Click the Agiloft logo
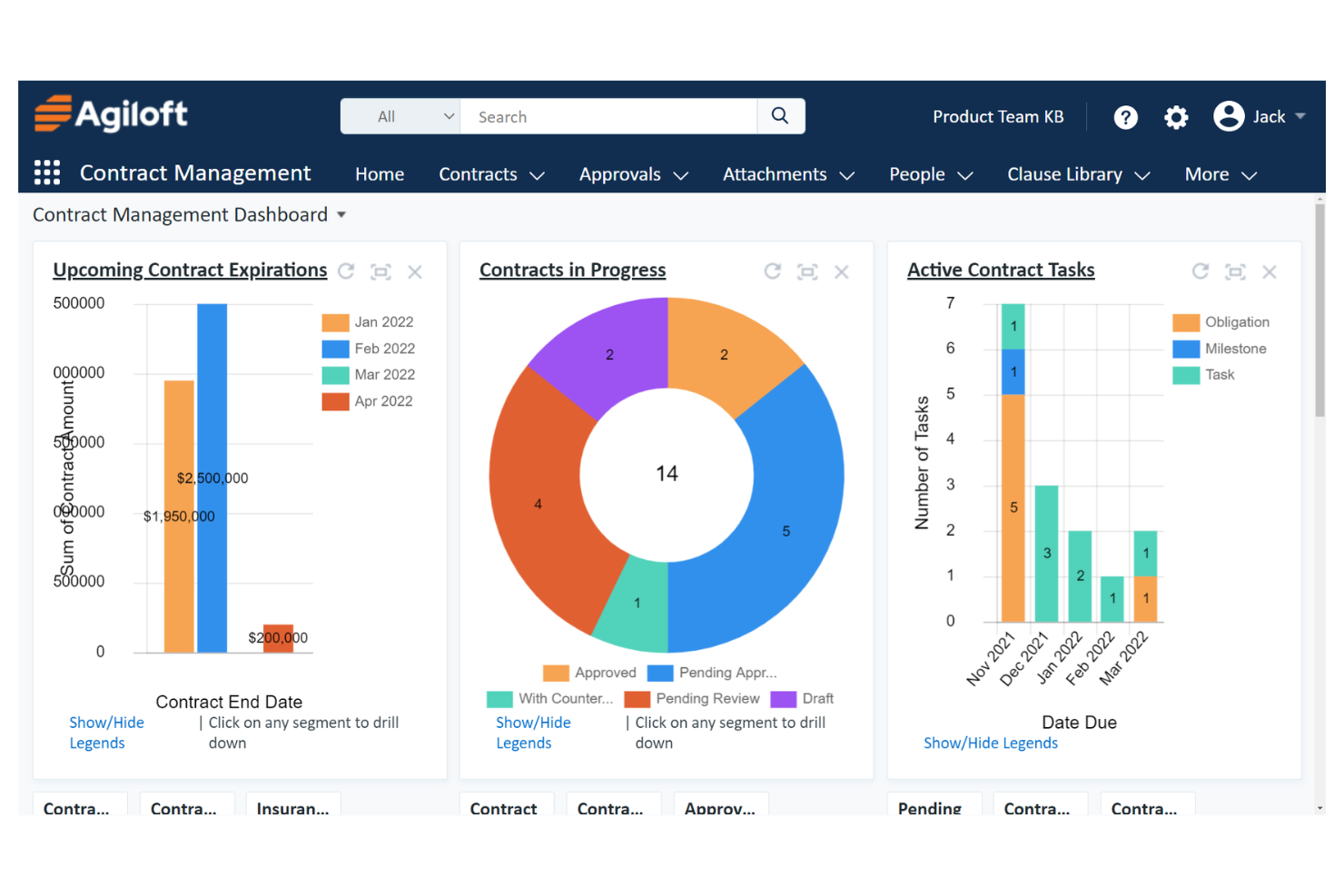Viewport: 1344px width, 896px height. 110,113
